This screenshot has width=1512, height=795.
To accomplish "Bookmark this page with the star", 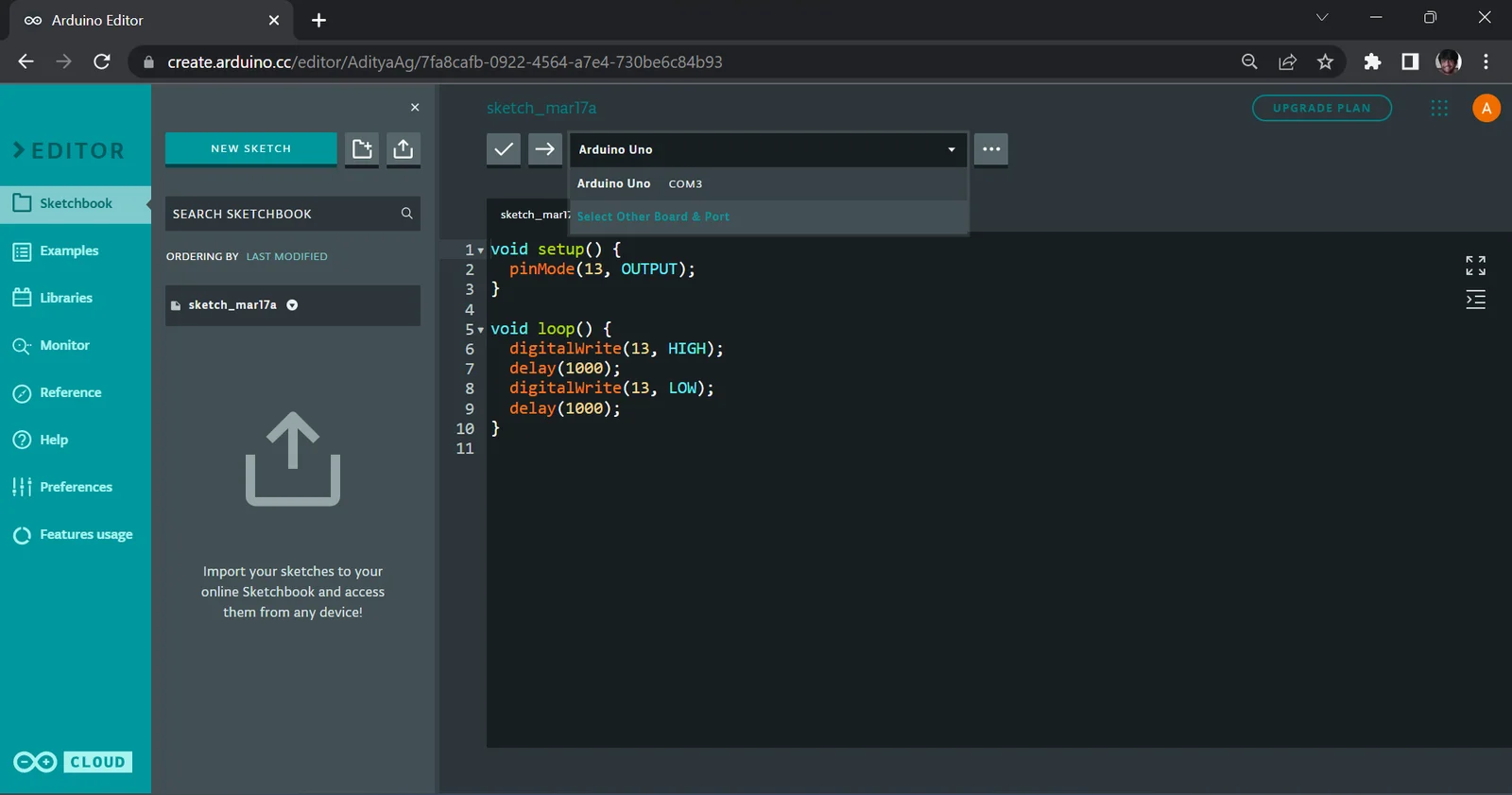I will point(1325,61).
